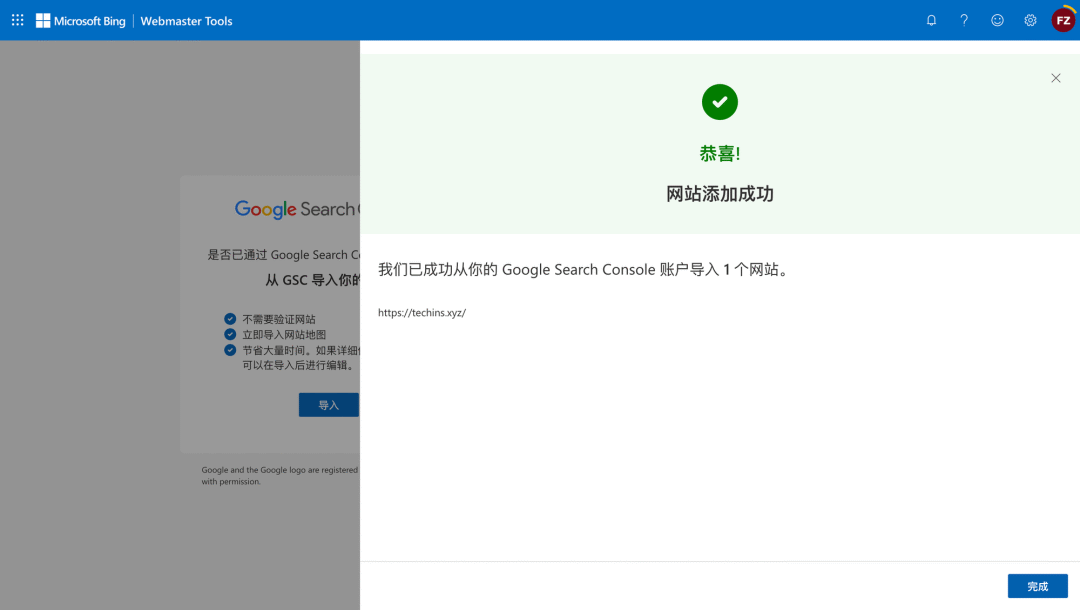This screenshot has width=1080, height=610.
Task: Click the 网站添加成功 heading
Action: point(720,194)
